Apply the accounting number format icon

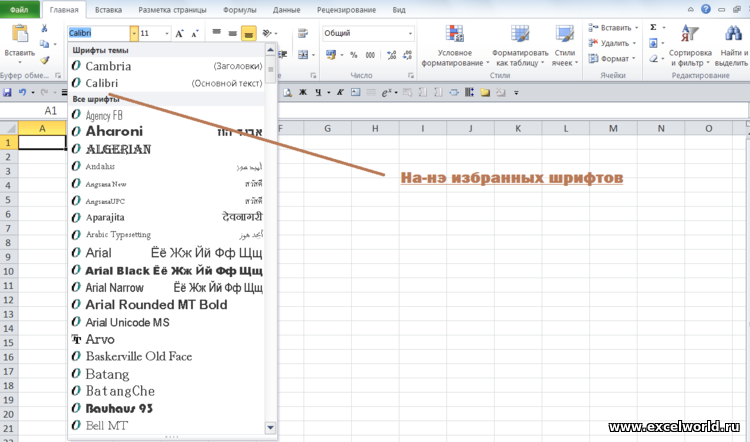point(331,55)
